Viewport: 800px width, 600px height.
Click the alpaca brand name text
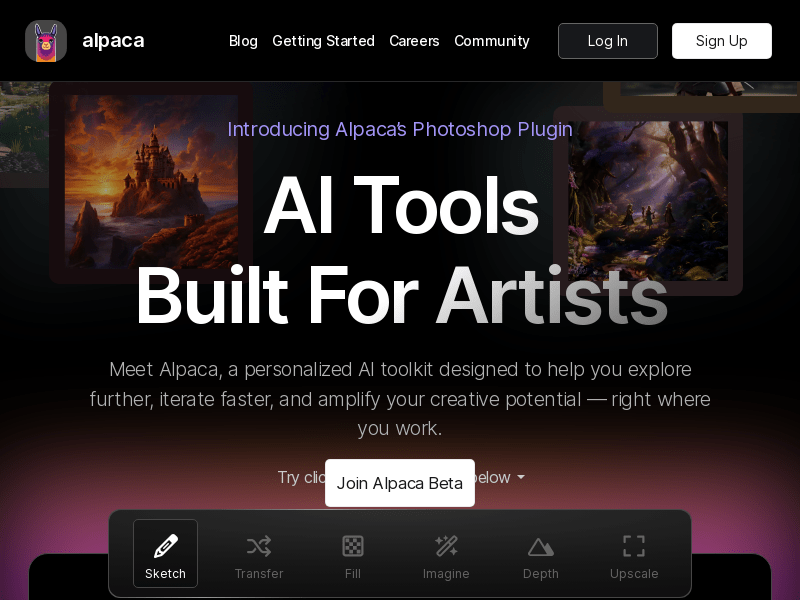point(113,41)
